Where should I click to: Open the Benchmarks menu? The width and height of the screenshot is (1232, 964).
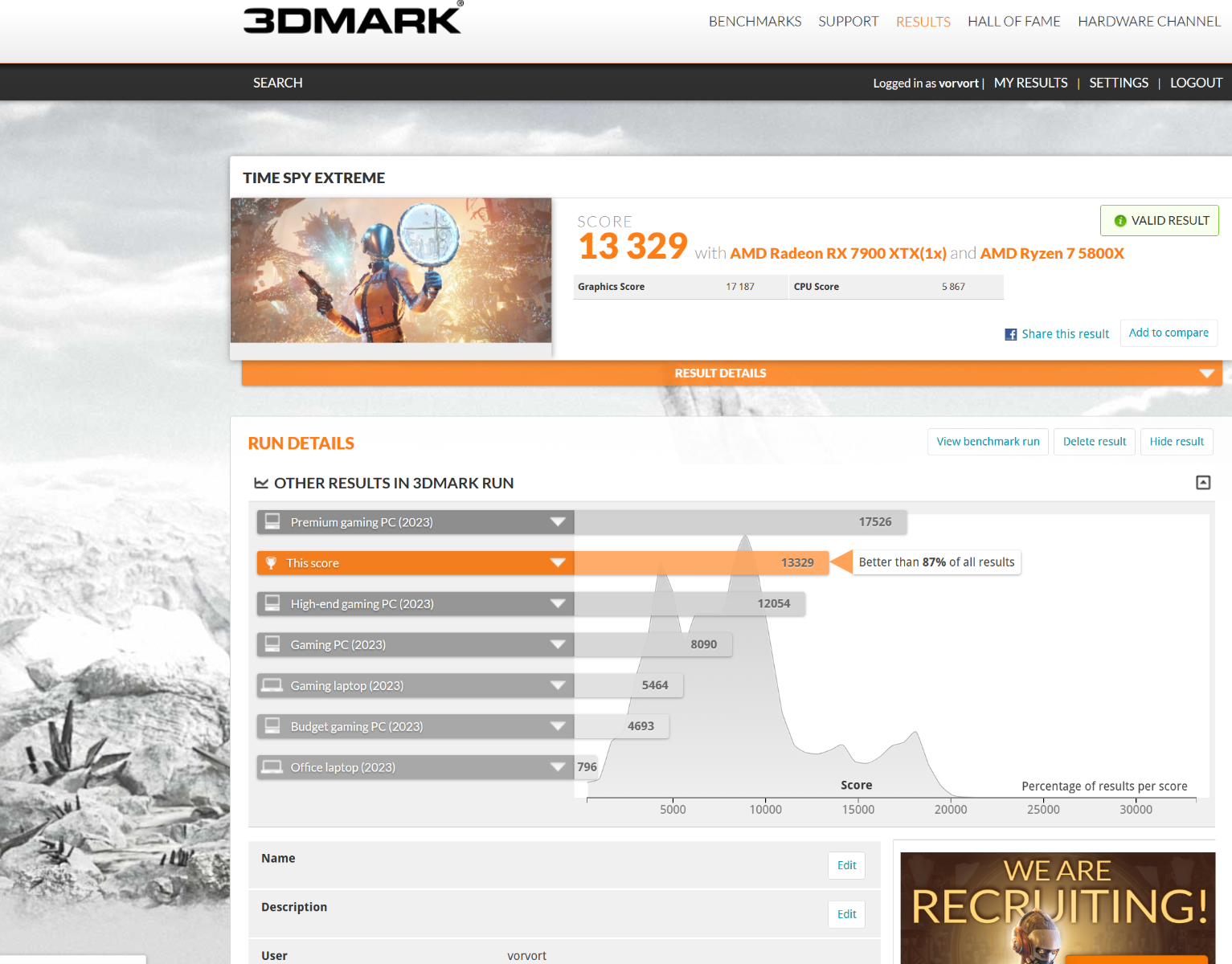point(755,22)
